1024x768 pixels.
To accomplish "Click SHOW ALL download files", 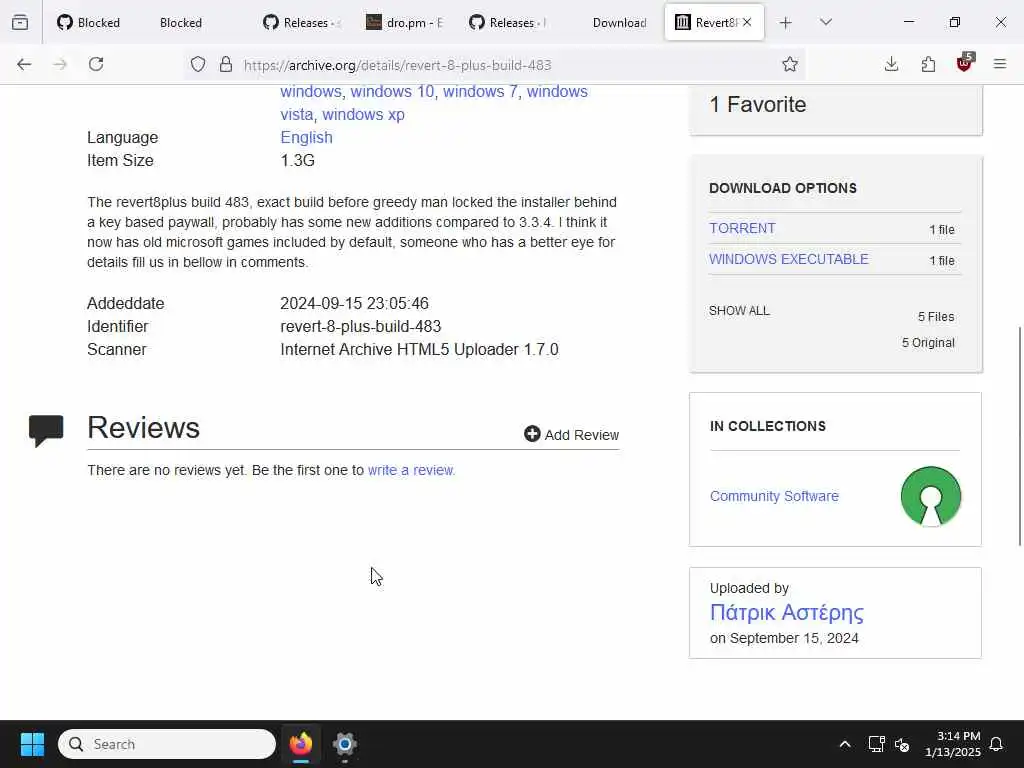I will (x=739, y=310).
